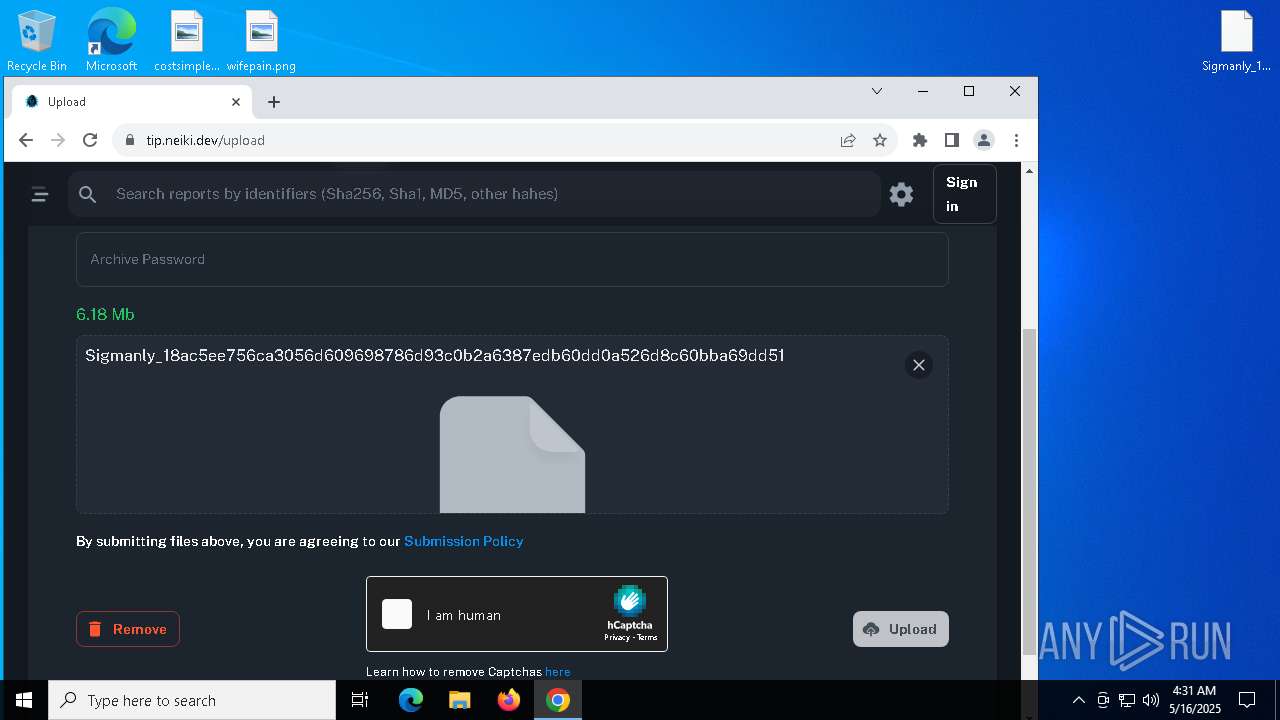The image size is (1280, 720).
Task: Click the red Remove button
Action: (x=128, y=629)
